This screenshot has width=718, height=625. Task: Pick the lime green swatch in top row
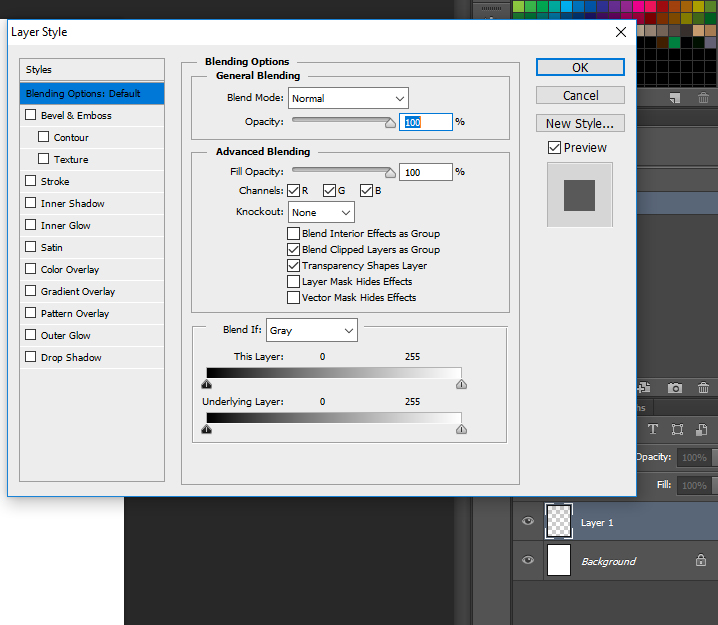518,6
